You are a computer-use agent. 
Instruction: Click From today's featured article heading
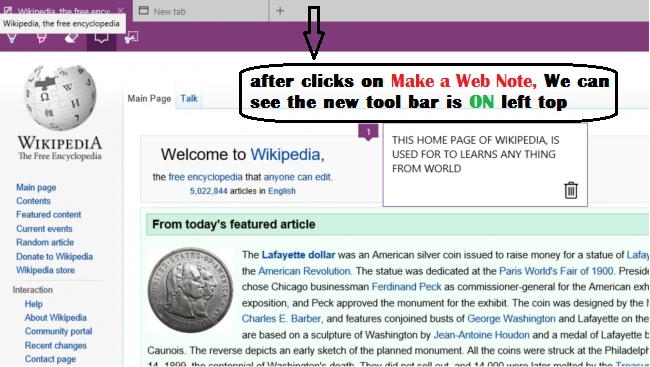point(233,224)
